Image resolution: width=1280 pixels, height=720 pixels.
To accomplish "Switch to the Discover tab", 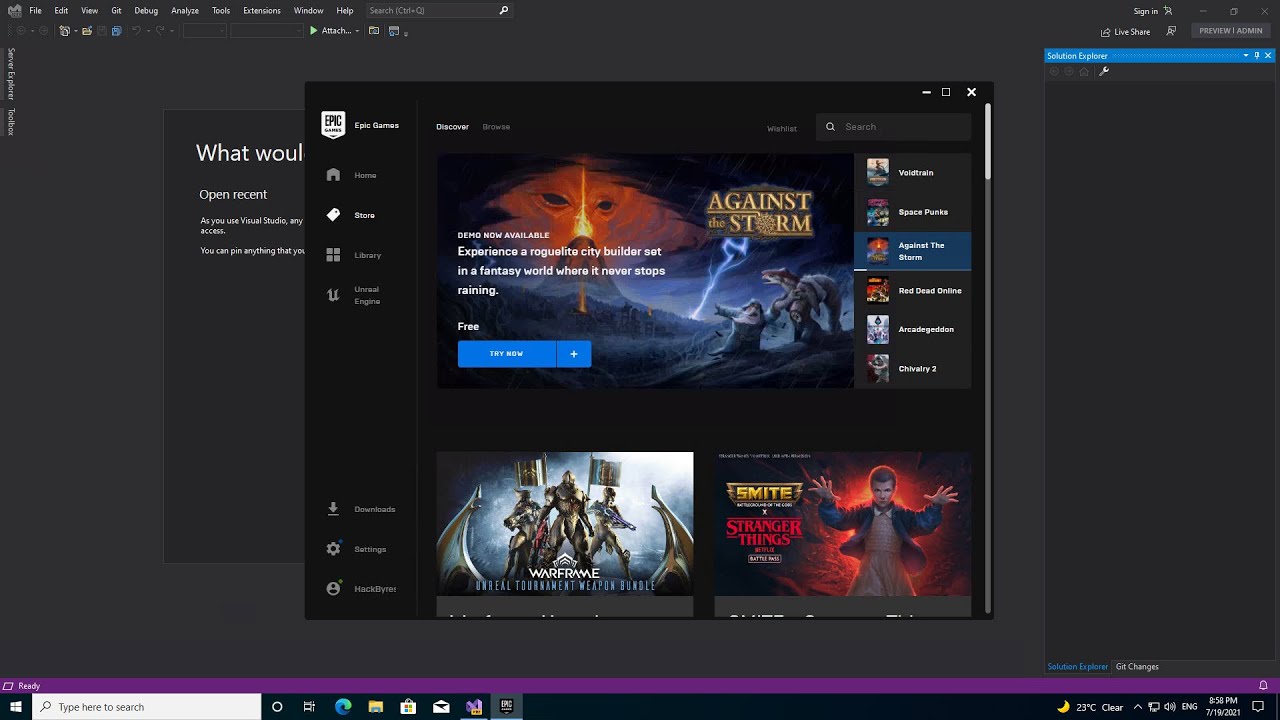I will click(452, 127).
